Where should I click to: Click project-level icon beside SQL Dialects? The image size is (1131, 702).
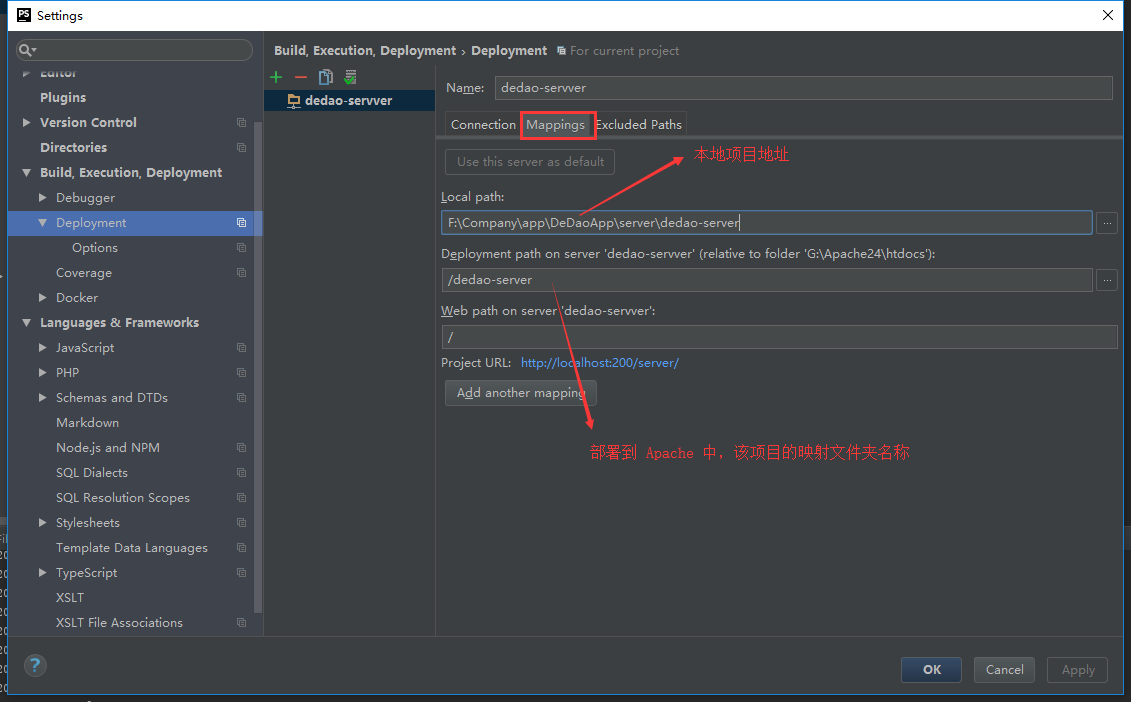click(x=242, y=473)
